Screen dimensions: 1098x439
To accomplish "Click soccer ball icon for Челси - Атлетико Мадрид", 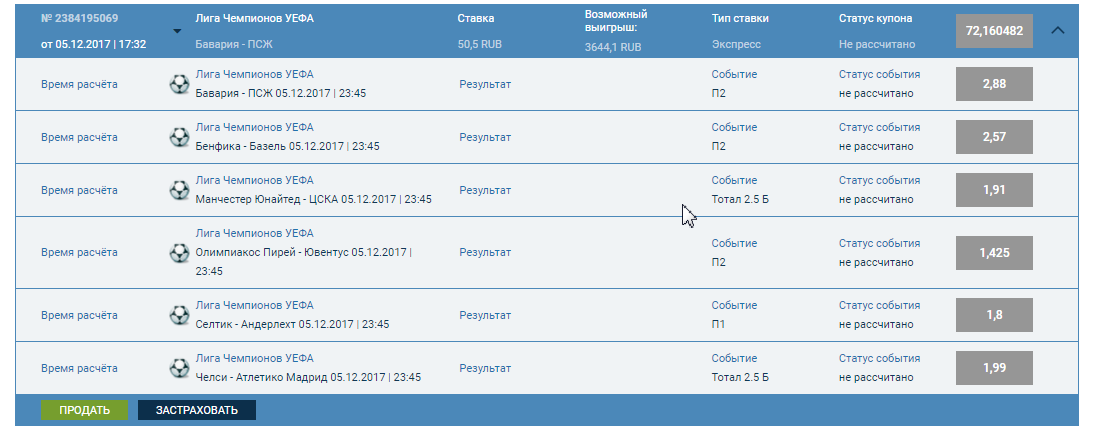I will [x=180, y=368].
